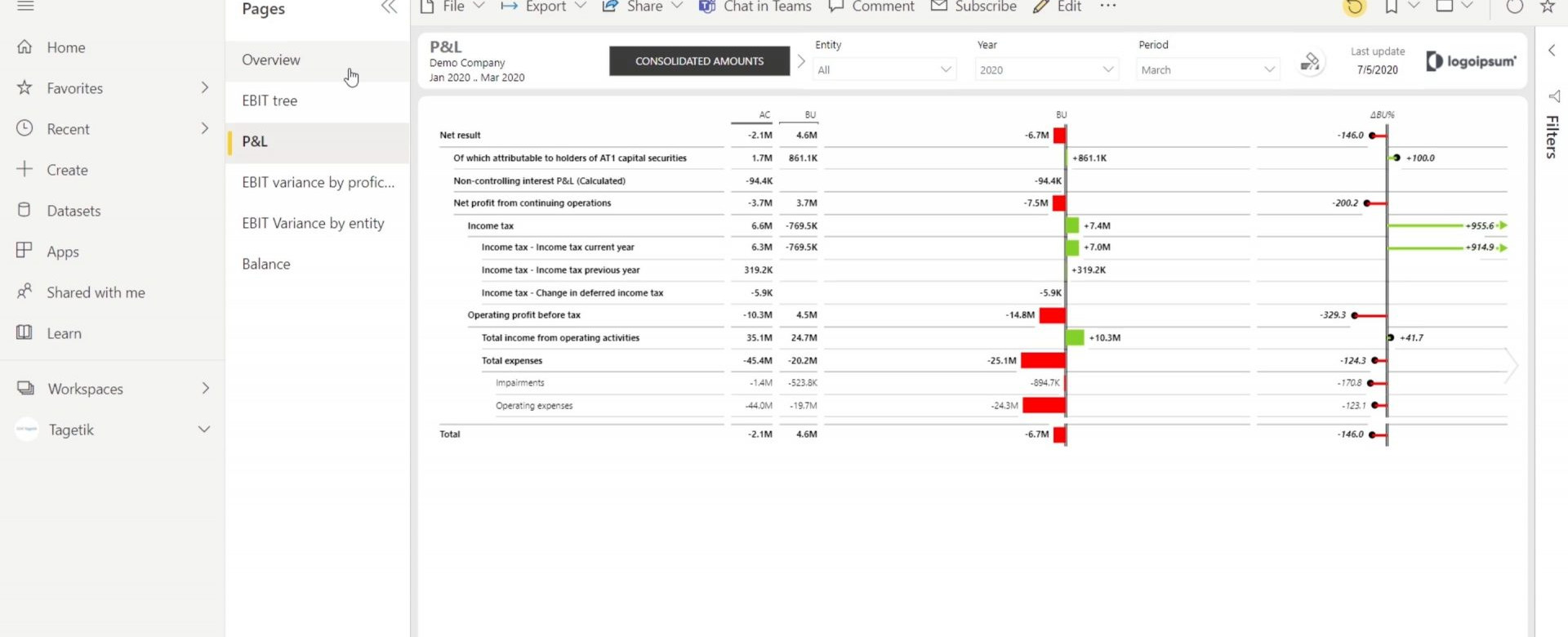1568x637 pixels.
Task: Open the Year dropdown showing 2020
Action: point(1046,69)
